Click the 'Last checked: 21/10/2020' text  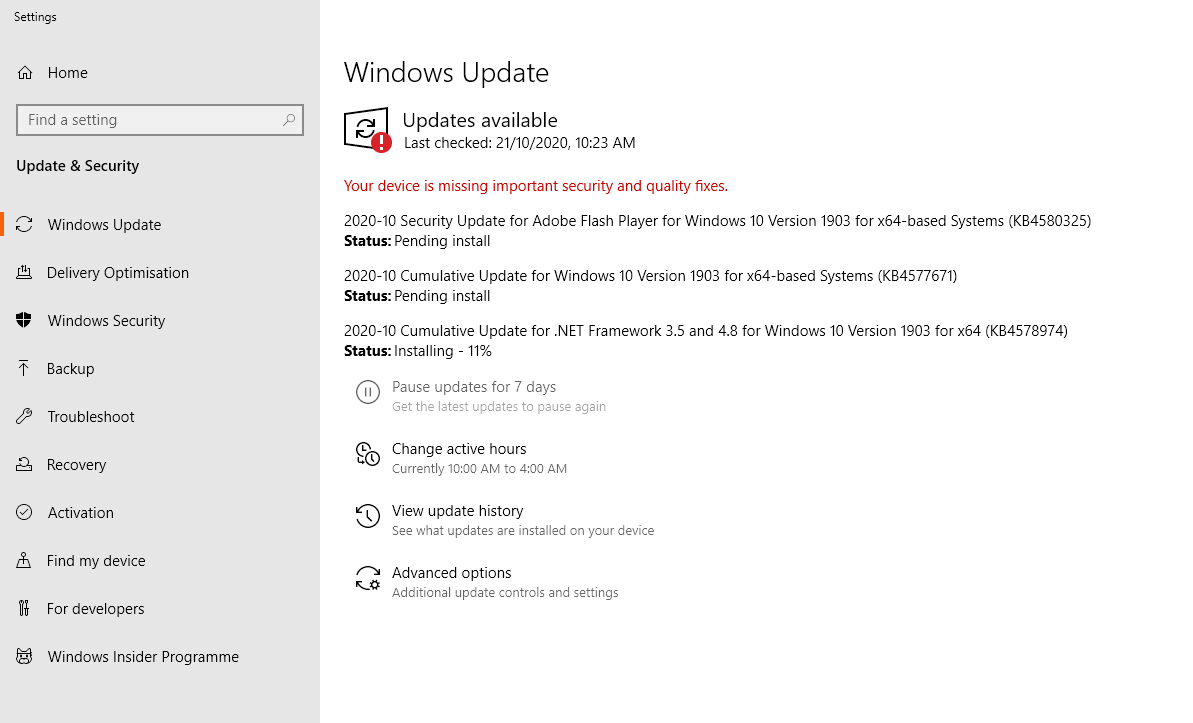pos(520,143)
